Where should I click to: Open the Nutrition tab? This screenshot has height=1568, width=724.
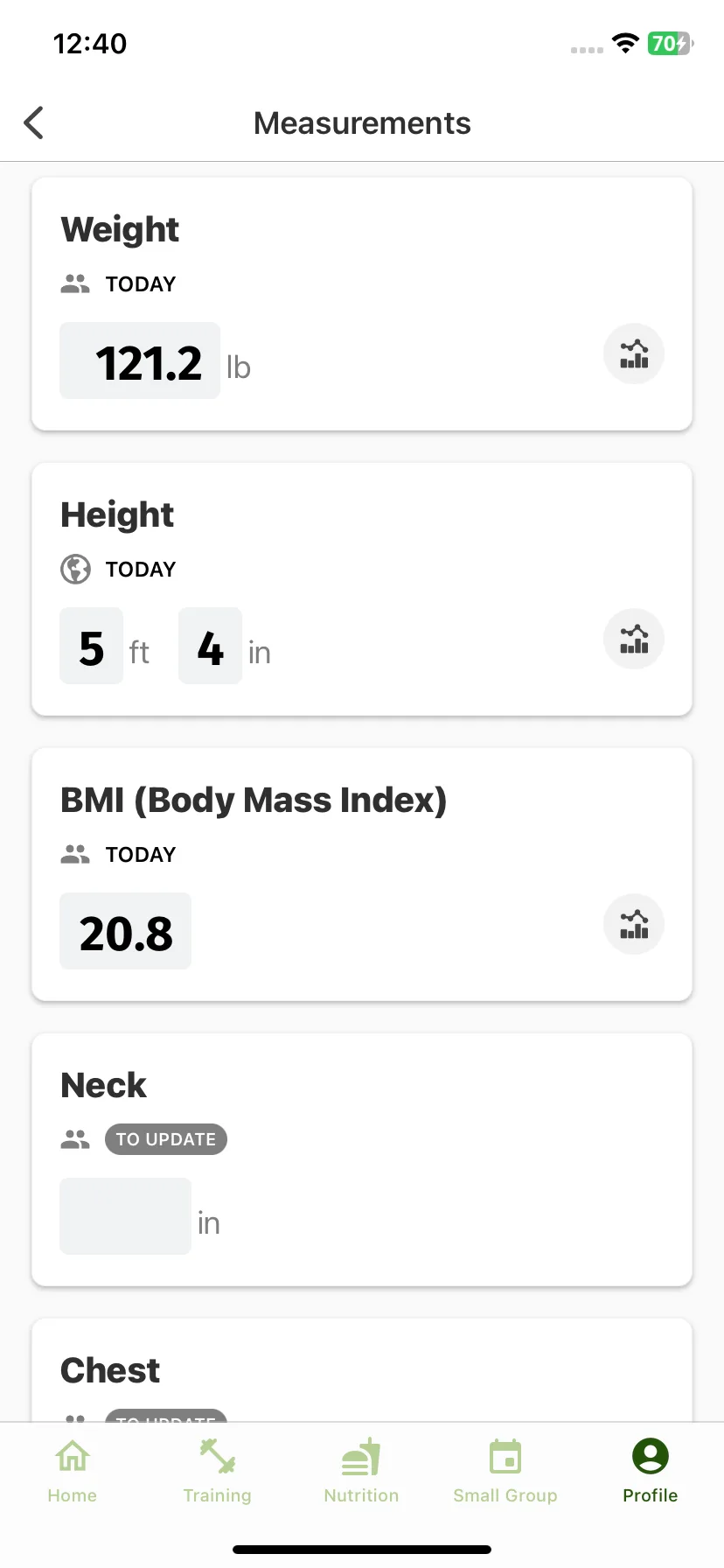[x=361, y=1472]
